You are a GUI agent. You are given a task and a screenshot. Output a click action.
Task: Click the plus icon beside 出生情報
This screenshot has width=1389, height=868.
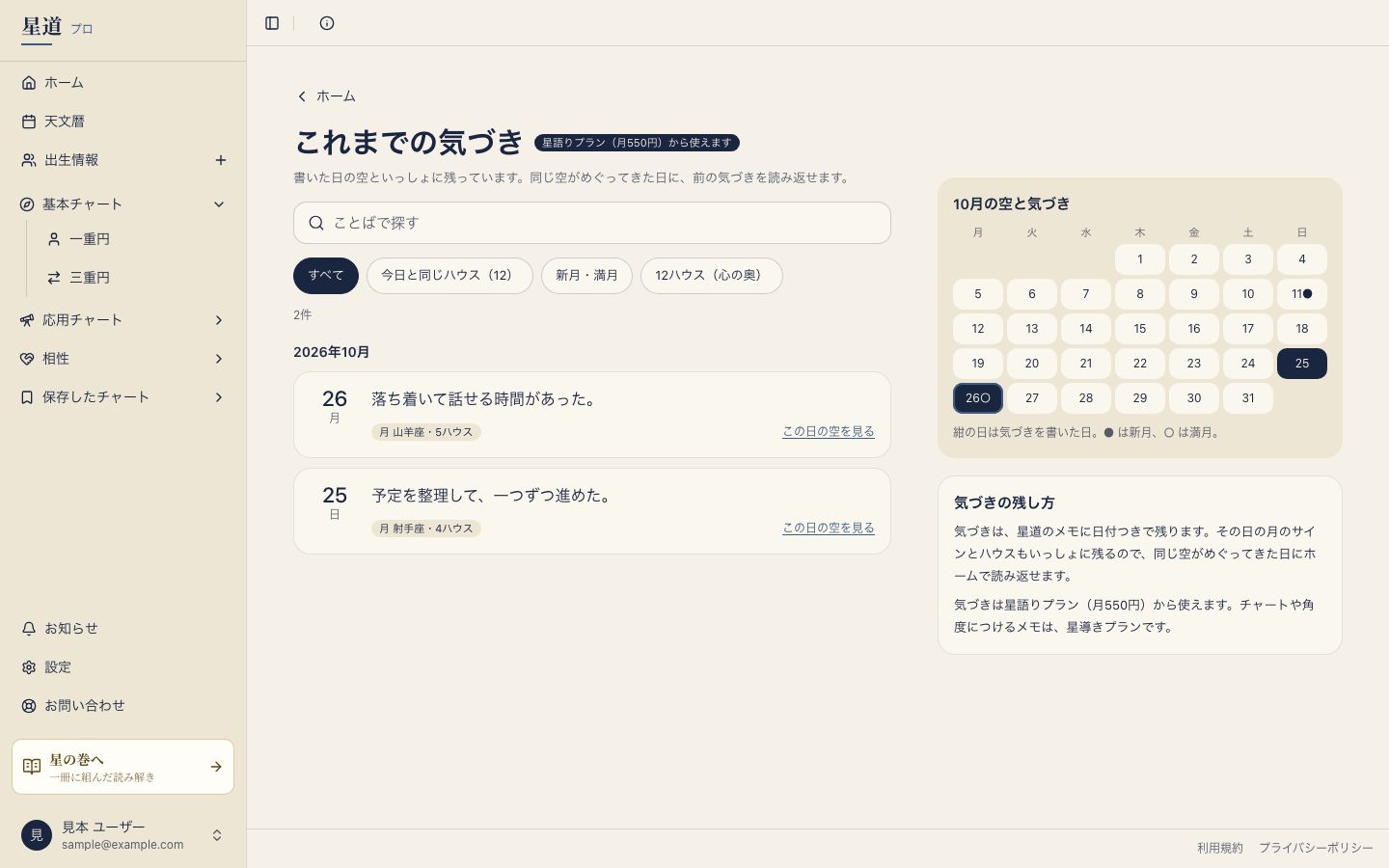coord(221,160)
